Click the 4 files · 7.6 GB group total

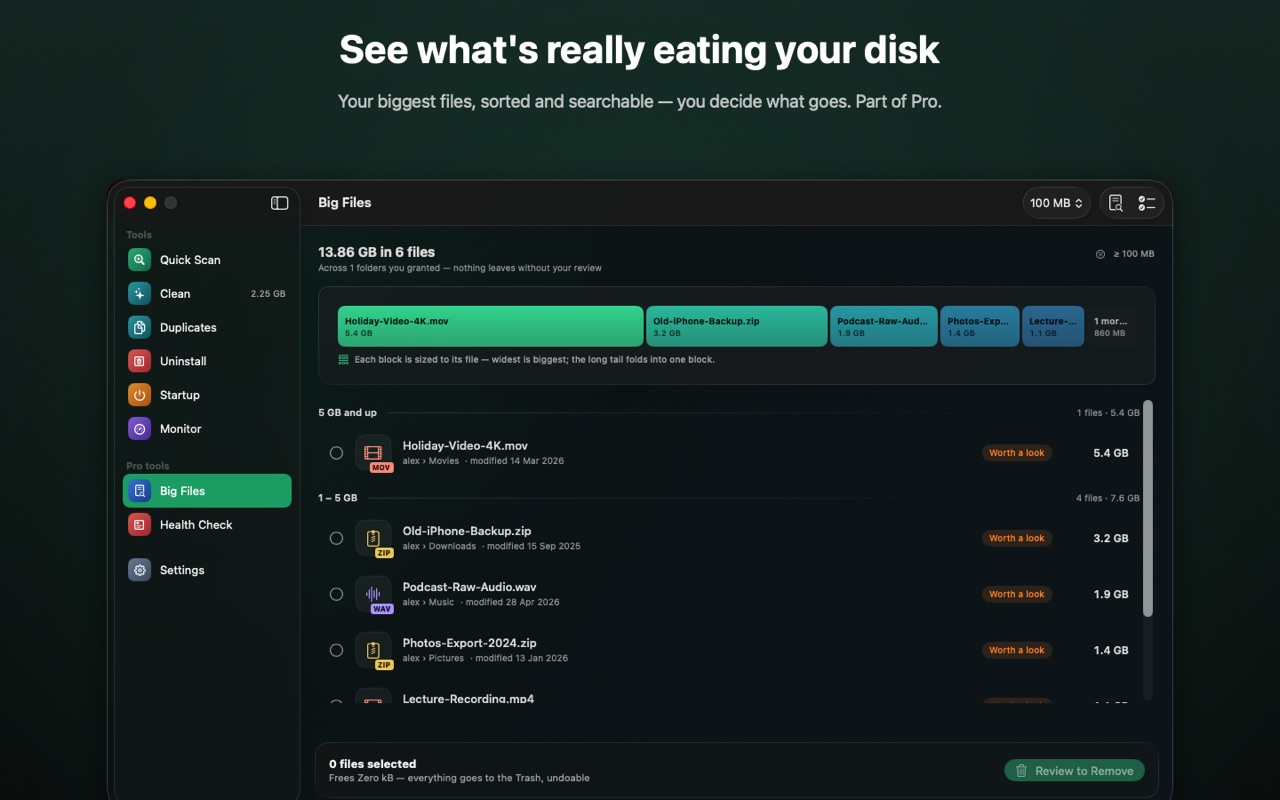pos(1108,498)
